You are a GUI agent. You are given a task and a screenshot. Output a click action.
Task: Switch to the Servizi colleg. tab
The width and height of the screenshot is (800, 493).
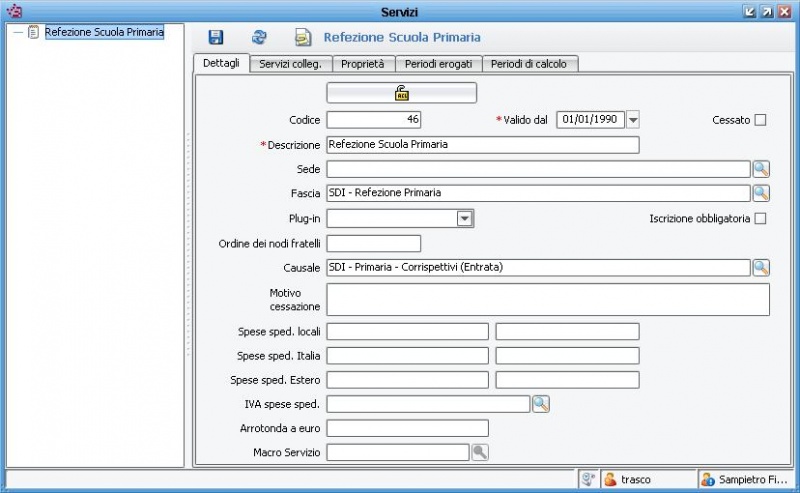(x=290, y=63)
